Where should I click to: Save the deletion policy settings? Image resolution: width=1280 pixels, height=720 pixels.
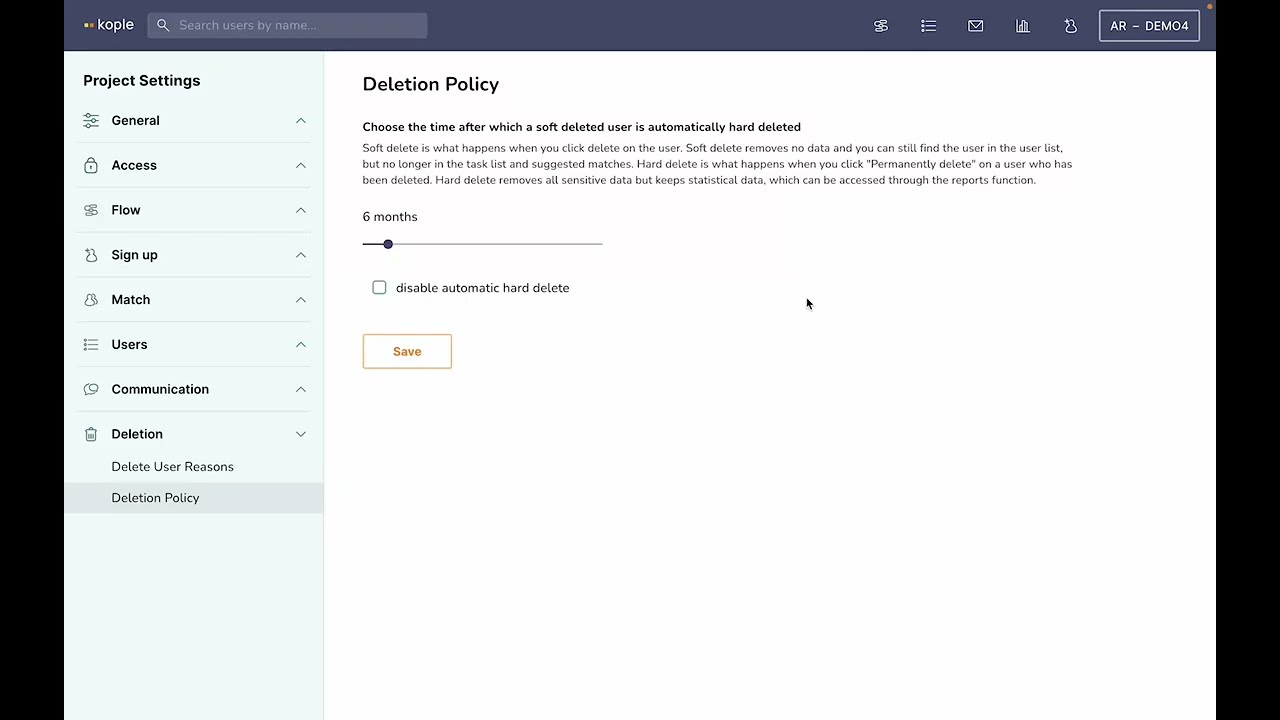coord(407,351)
